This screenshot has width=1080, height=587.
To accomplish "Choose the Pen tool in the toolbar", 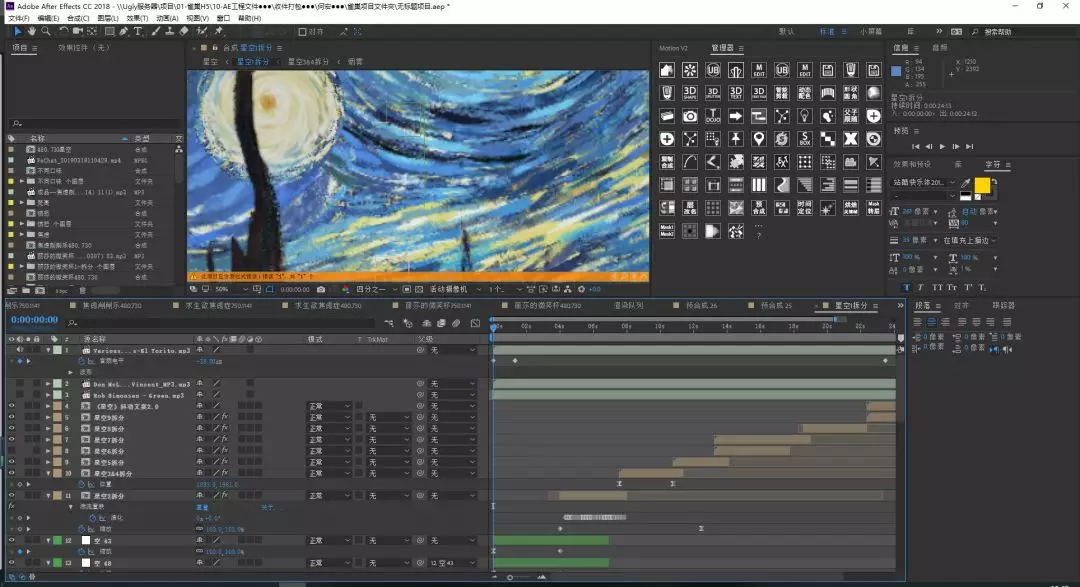I will (124, 32).
